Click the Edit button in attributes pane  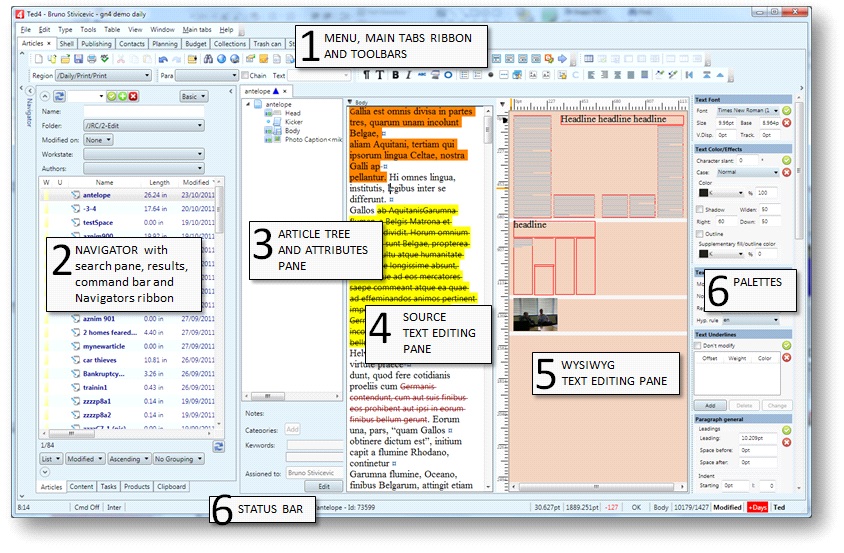(323, 486)
